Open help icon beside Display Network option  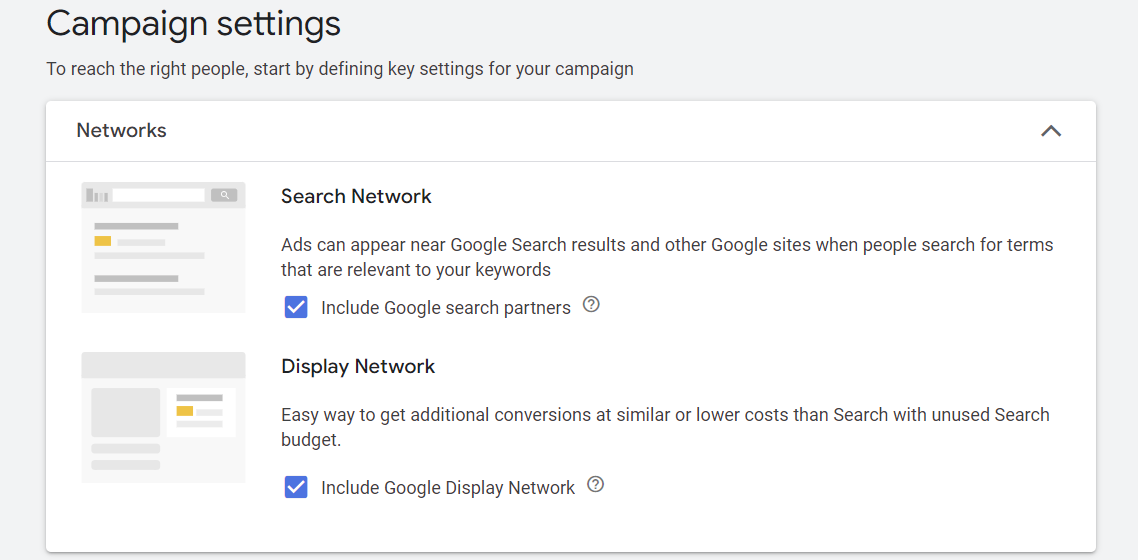coord(596,485)
